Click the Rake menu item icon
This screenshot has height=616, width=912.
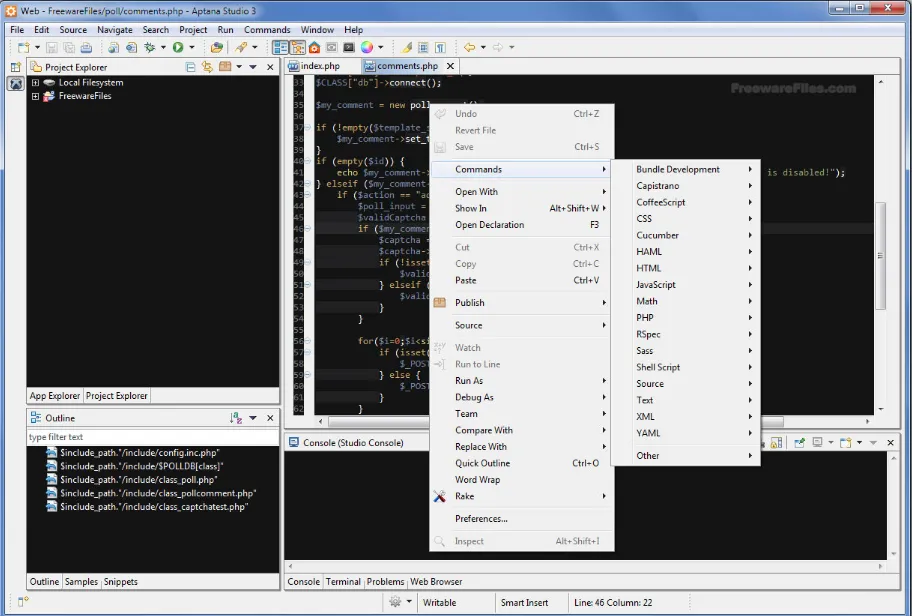pos(440,496)
